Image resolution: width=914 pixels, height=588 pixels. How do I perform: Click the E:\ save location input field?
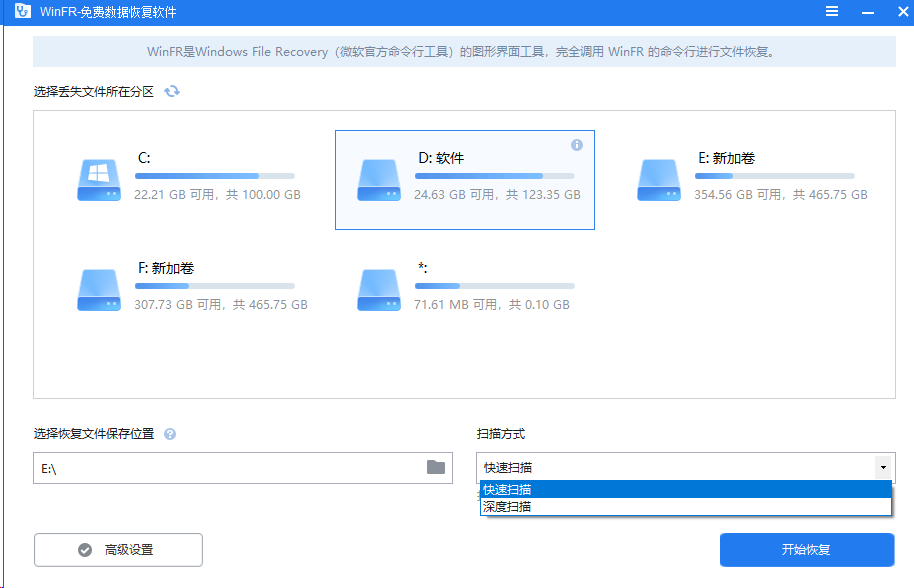pos(200,467)
